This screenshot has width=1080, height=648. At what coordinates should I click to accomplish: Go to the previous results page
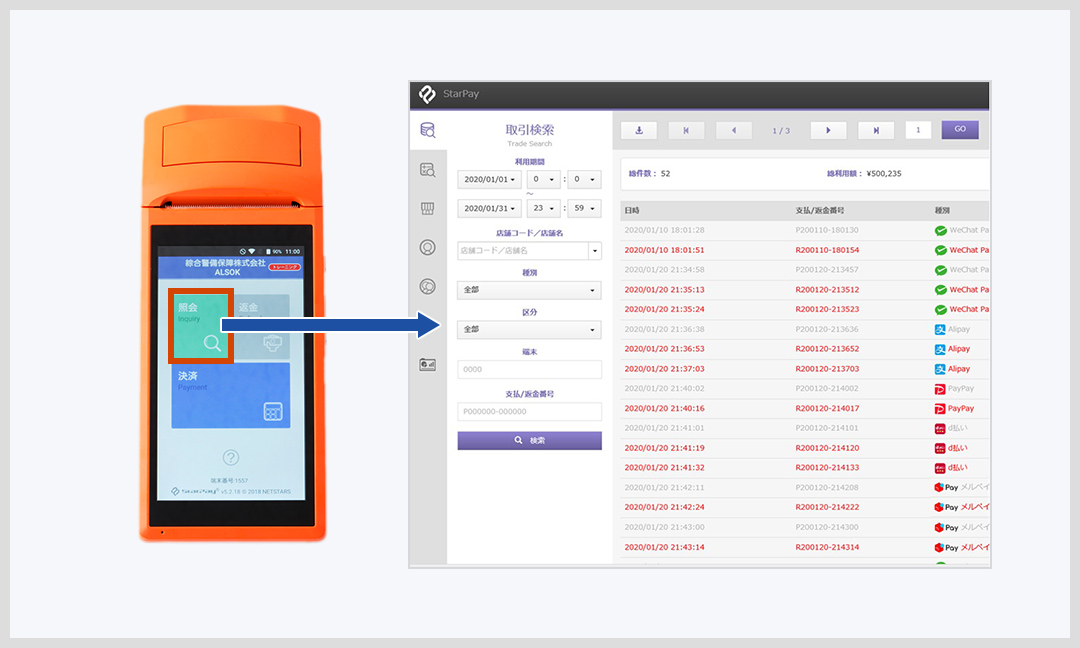pyautogui.click(x=734, y=130)
